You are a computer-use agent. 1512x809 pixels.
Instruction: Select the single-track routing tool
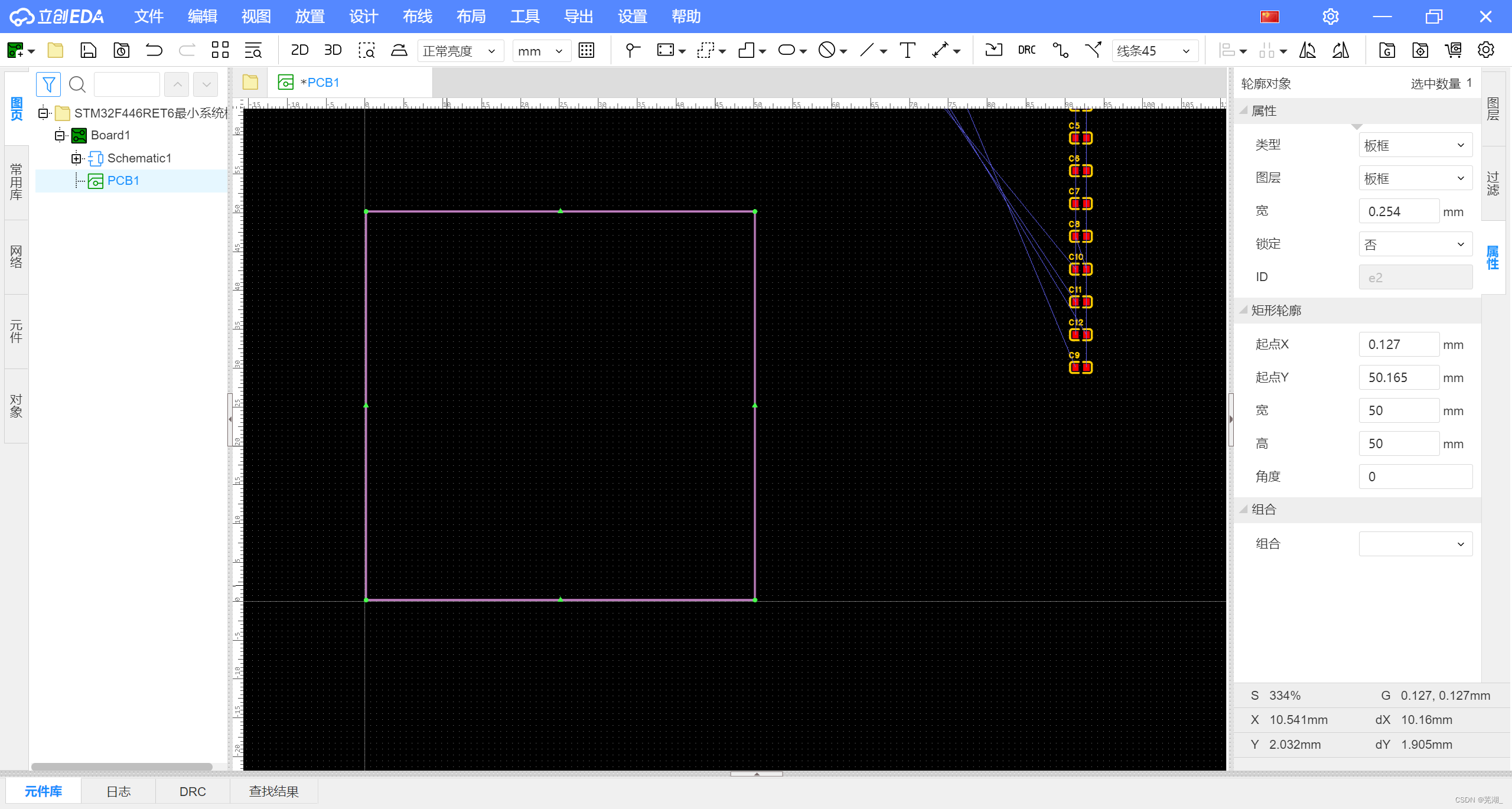point(1060,51)
